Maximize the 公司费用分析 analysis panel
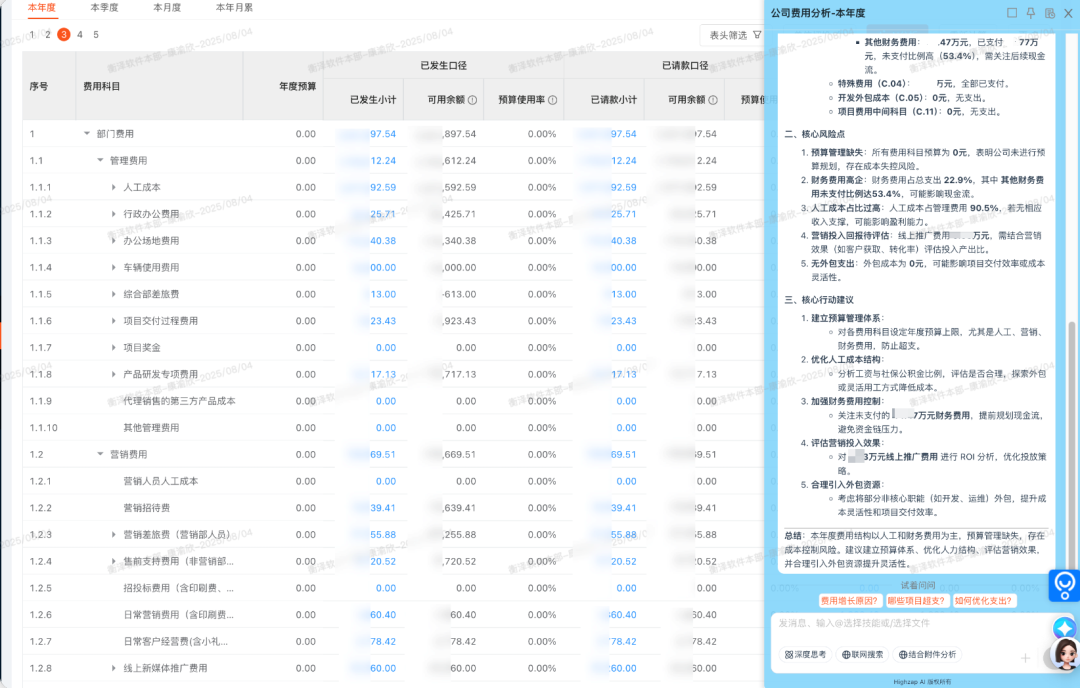 [1012, 12]
